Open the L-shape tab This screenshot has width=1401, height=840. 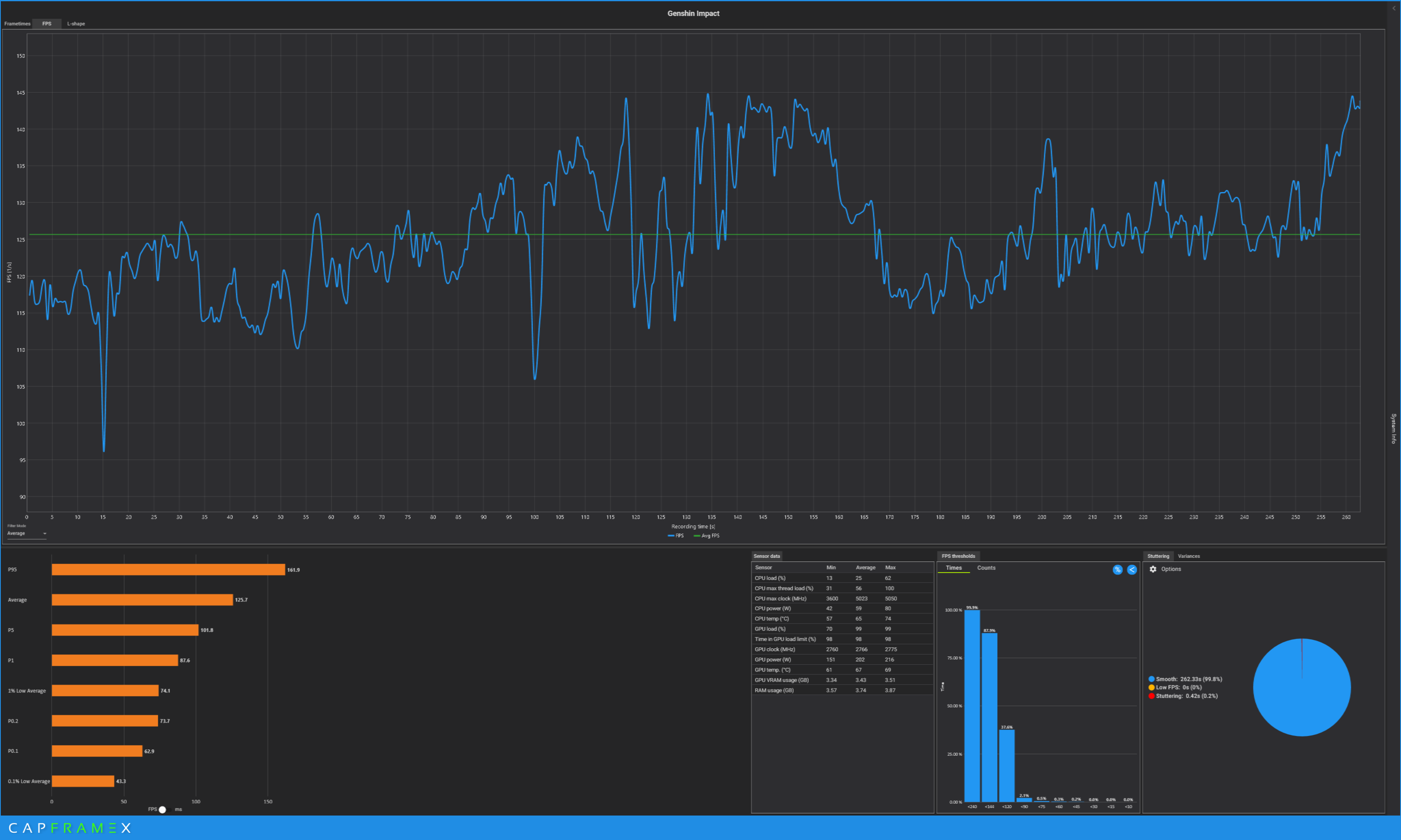point(76,24)
